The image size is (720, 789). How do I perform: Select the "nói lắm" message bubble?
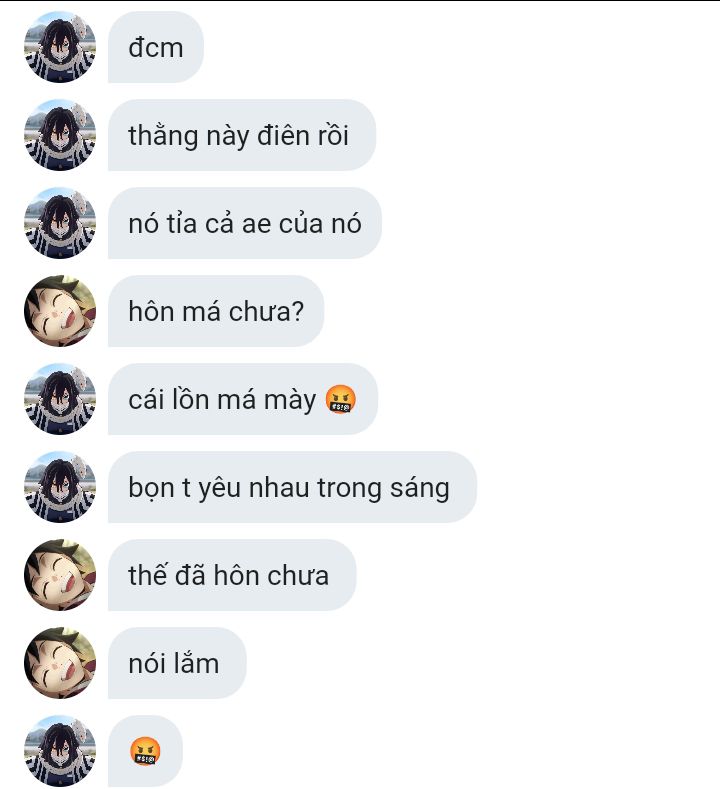177,663
